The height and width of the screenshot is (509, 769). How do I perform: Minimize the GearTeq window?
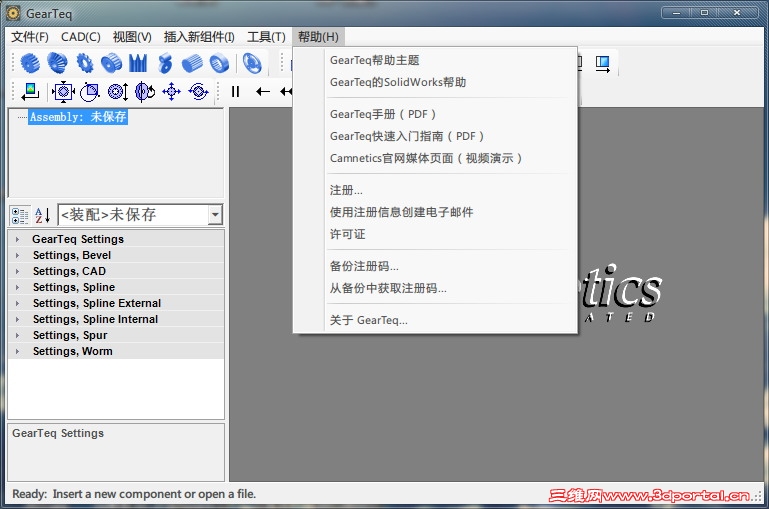coord(676,13)
